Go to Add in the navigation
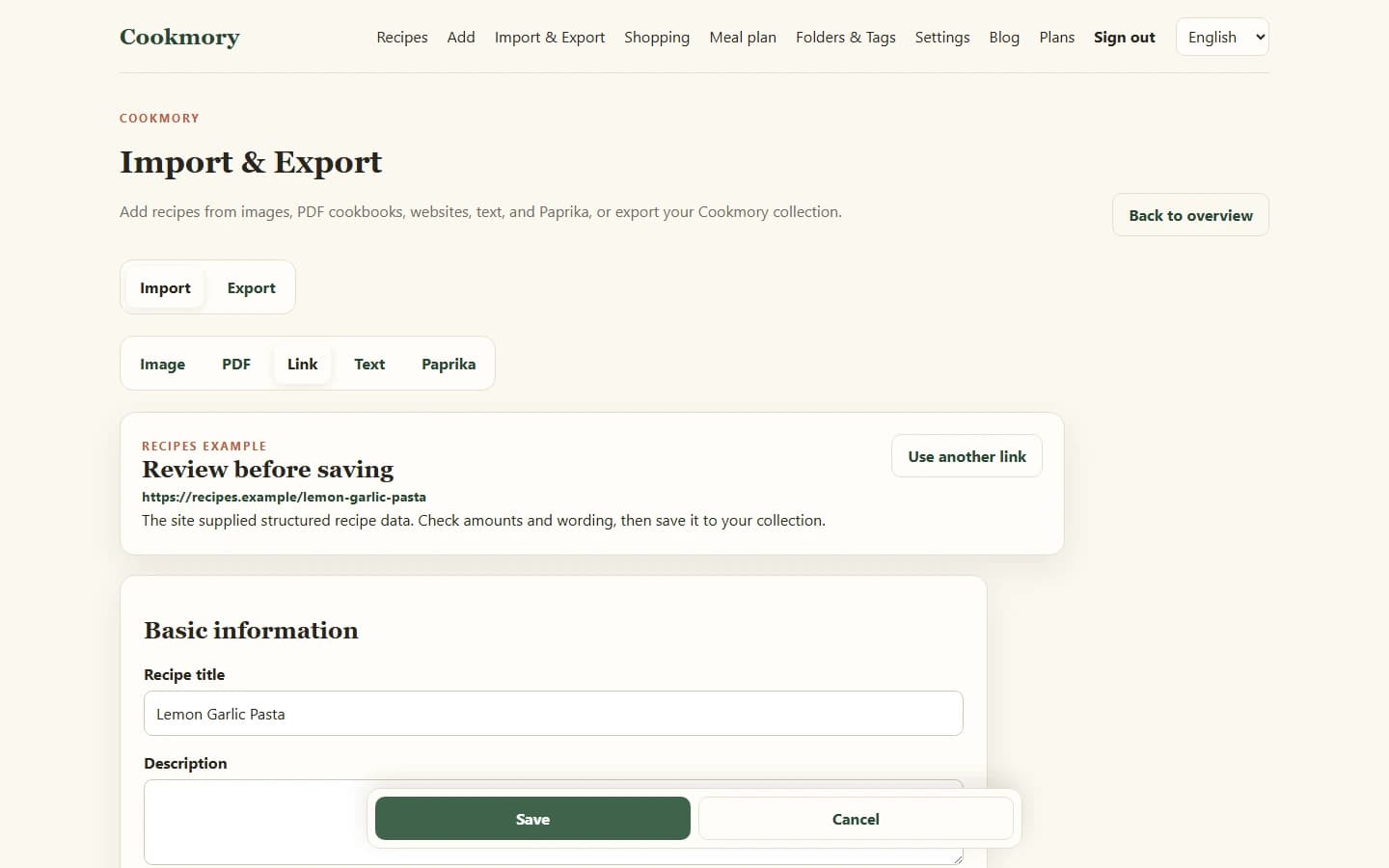Screen dimensions: 1389x868 pyautogui.click(x=461, y=37)
